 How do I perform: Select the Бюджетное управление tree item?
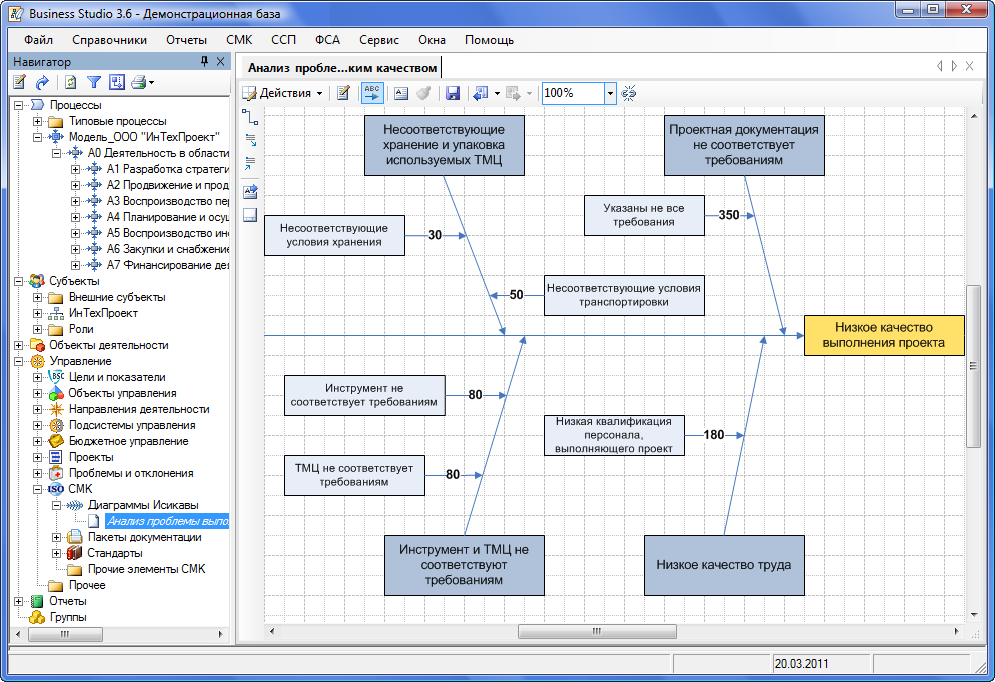coord(128,441)
